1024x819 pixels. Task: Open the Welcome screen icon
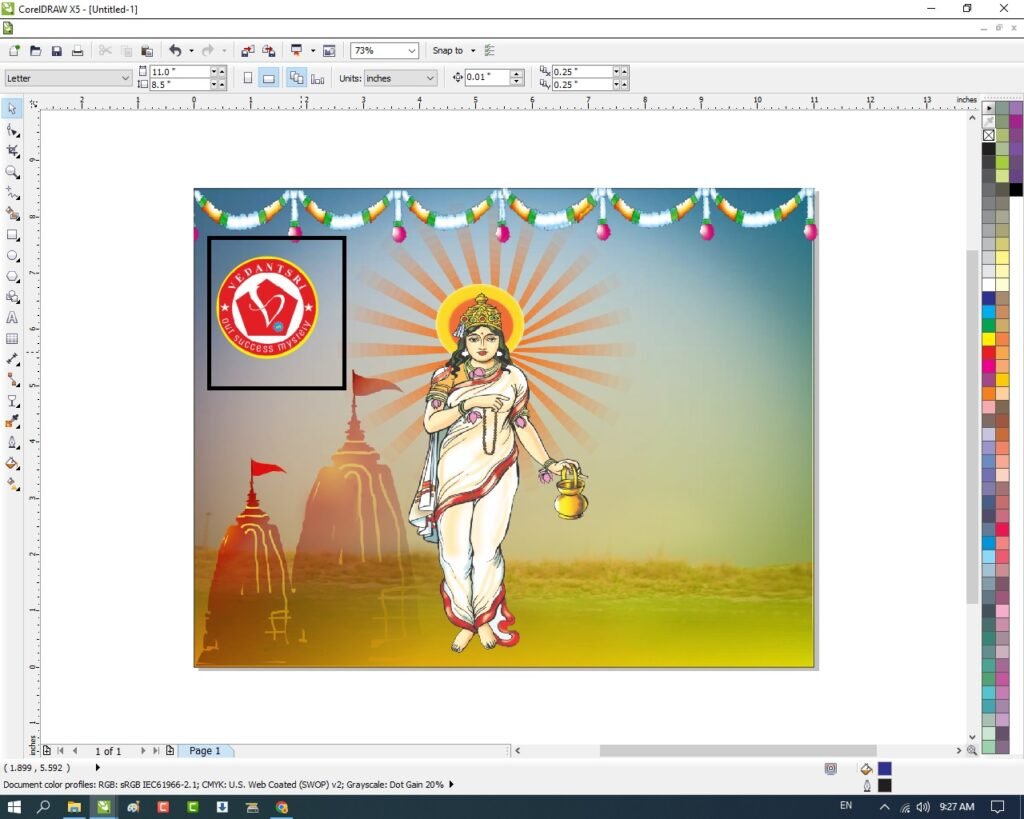329,50
